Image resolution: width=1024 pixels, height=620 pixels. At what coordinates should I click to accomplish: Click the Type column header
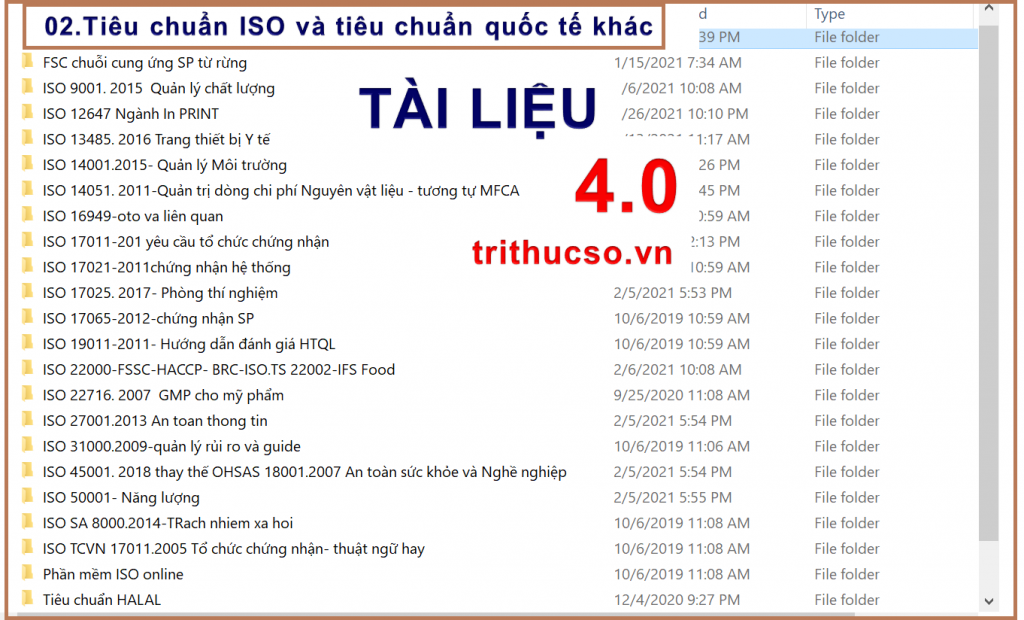[830, 14]
